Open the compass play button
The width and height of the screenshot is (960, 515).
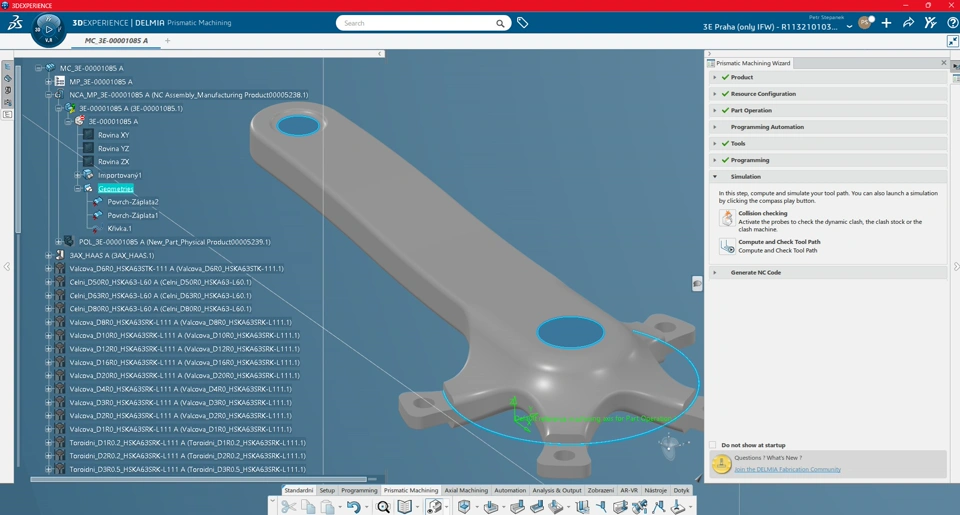click(48, 29)
